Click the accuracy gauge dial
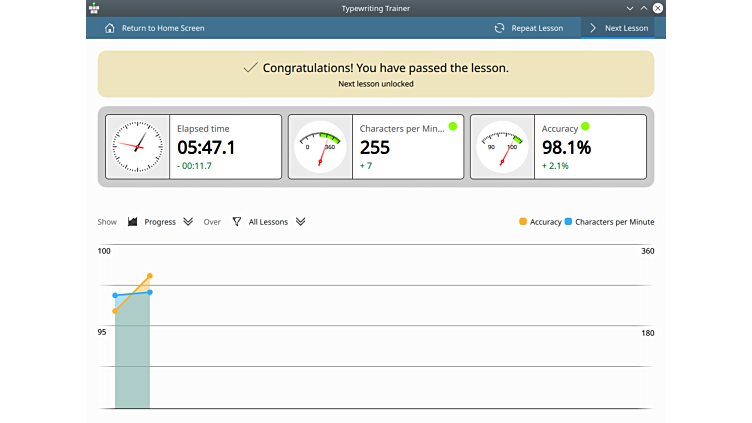This screenshot has width=752, height=423. (502, 147)
